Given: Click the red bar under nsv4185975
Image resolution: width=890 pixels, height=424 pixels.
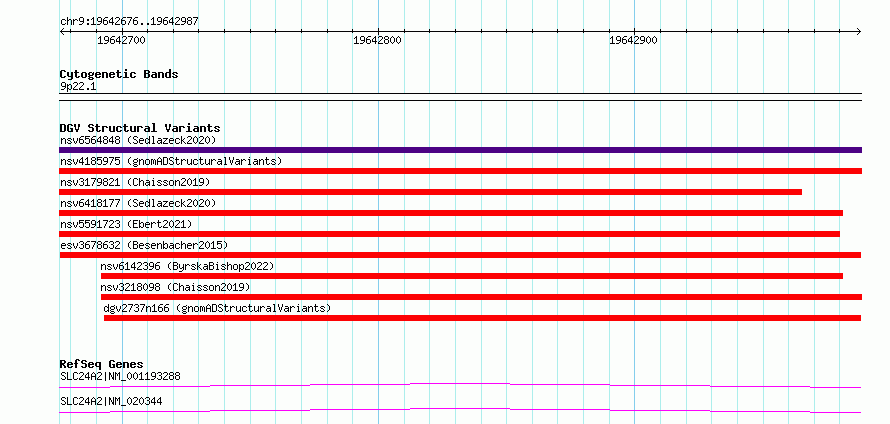Looking at the screenshot, I should (x=460, y=171).
